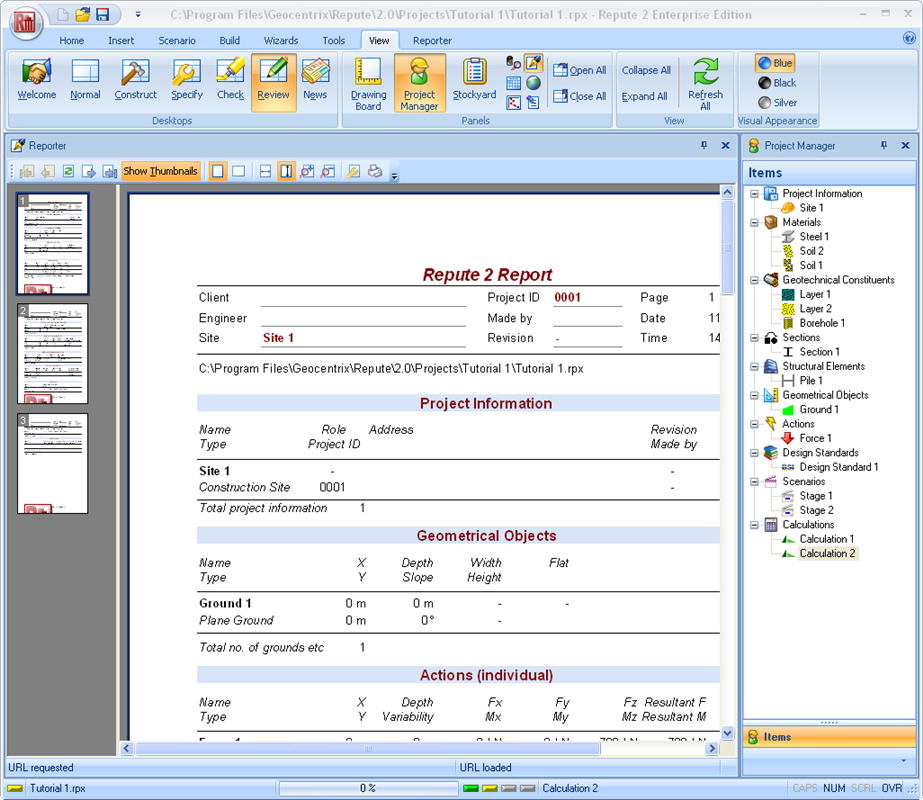Select the Blue visual appearance
This screenshot has height=800, width=923.
click(775, 63)
